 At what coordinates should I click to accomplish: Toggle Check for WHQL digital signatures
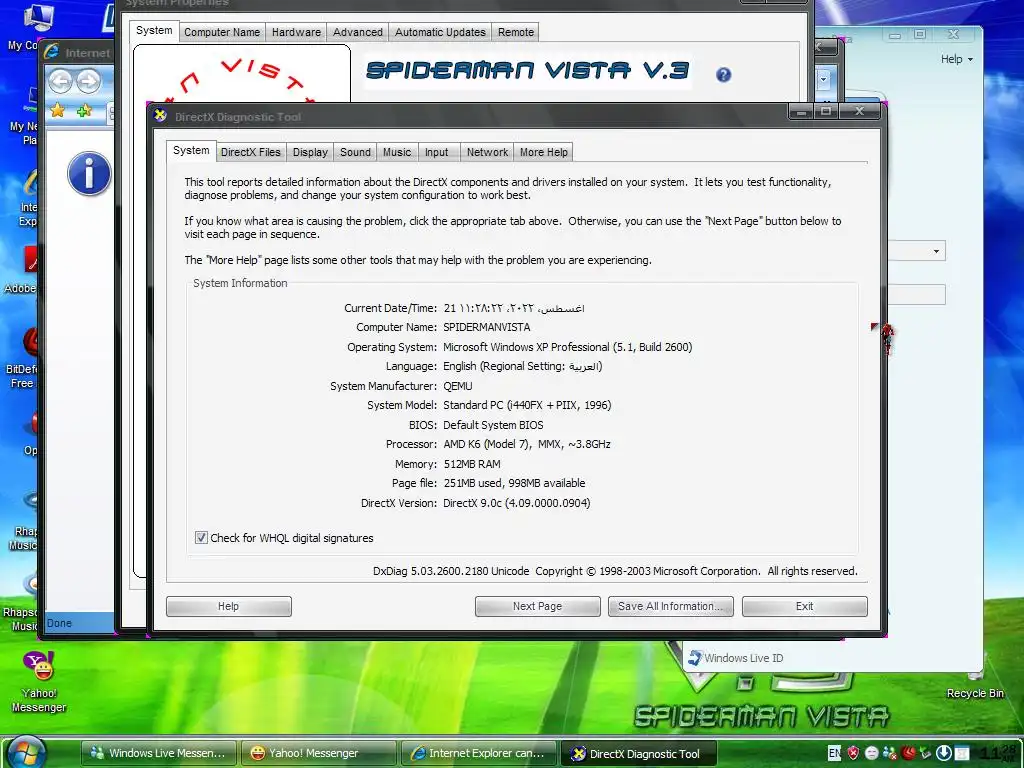pos(201,537)
